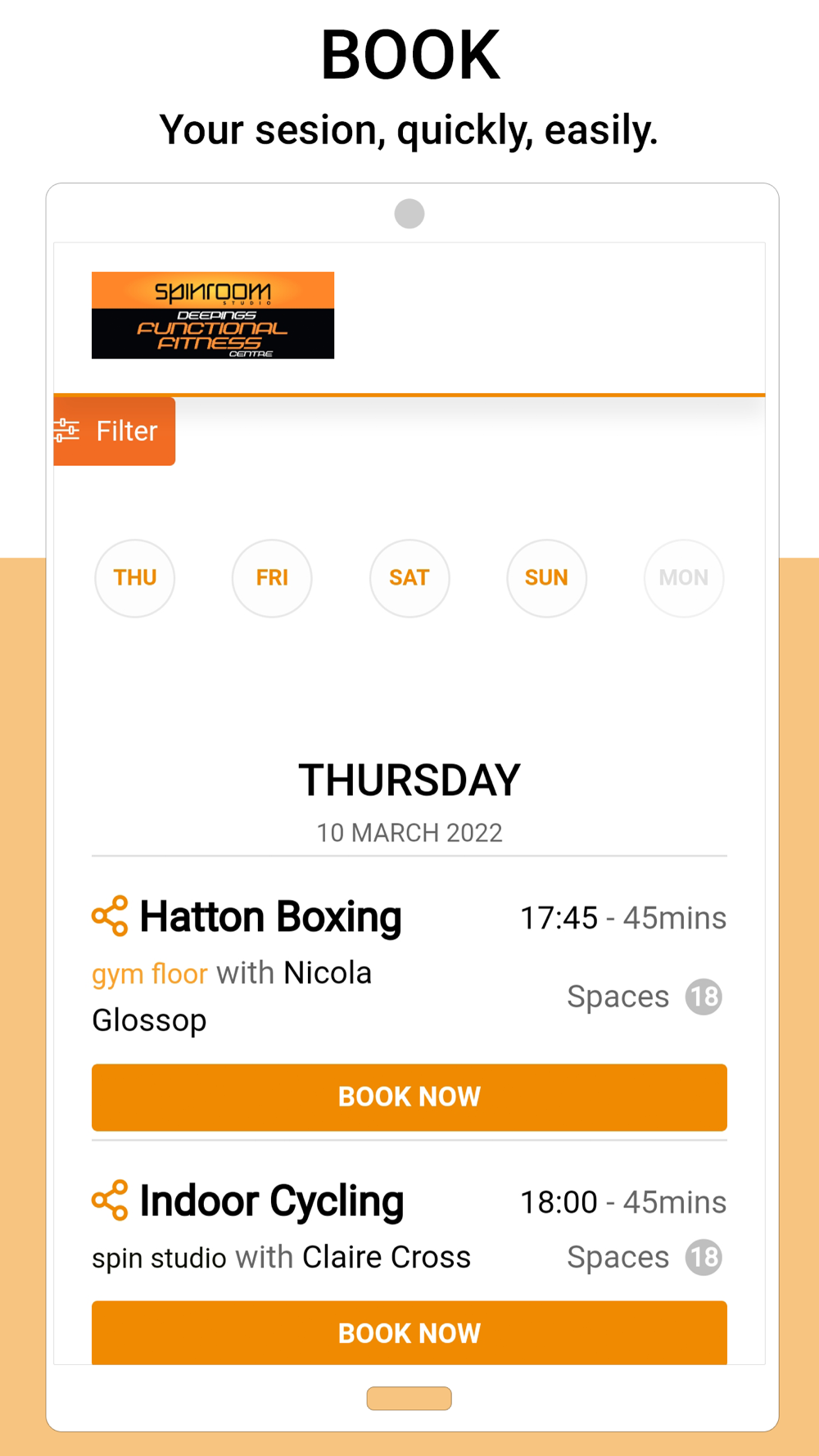Image resolution: width=819 pixels, height=1456 pixels.
Task: Click the Hatton Boxing class title
Action: point(270,916)
